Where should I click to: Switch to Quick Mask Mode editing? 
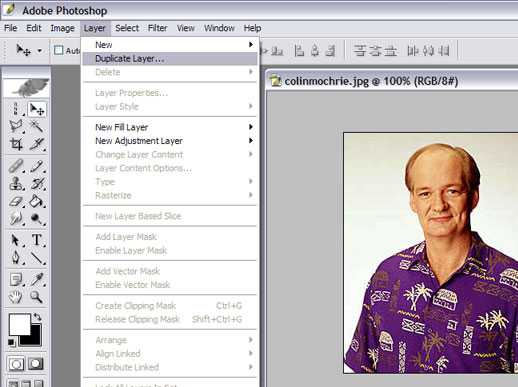point(36,364)
